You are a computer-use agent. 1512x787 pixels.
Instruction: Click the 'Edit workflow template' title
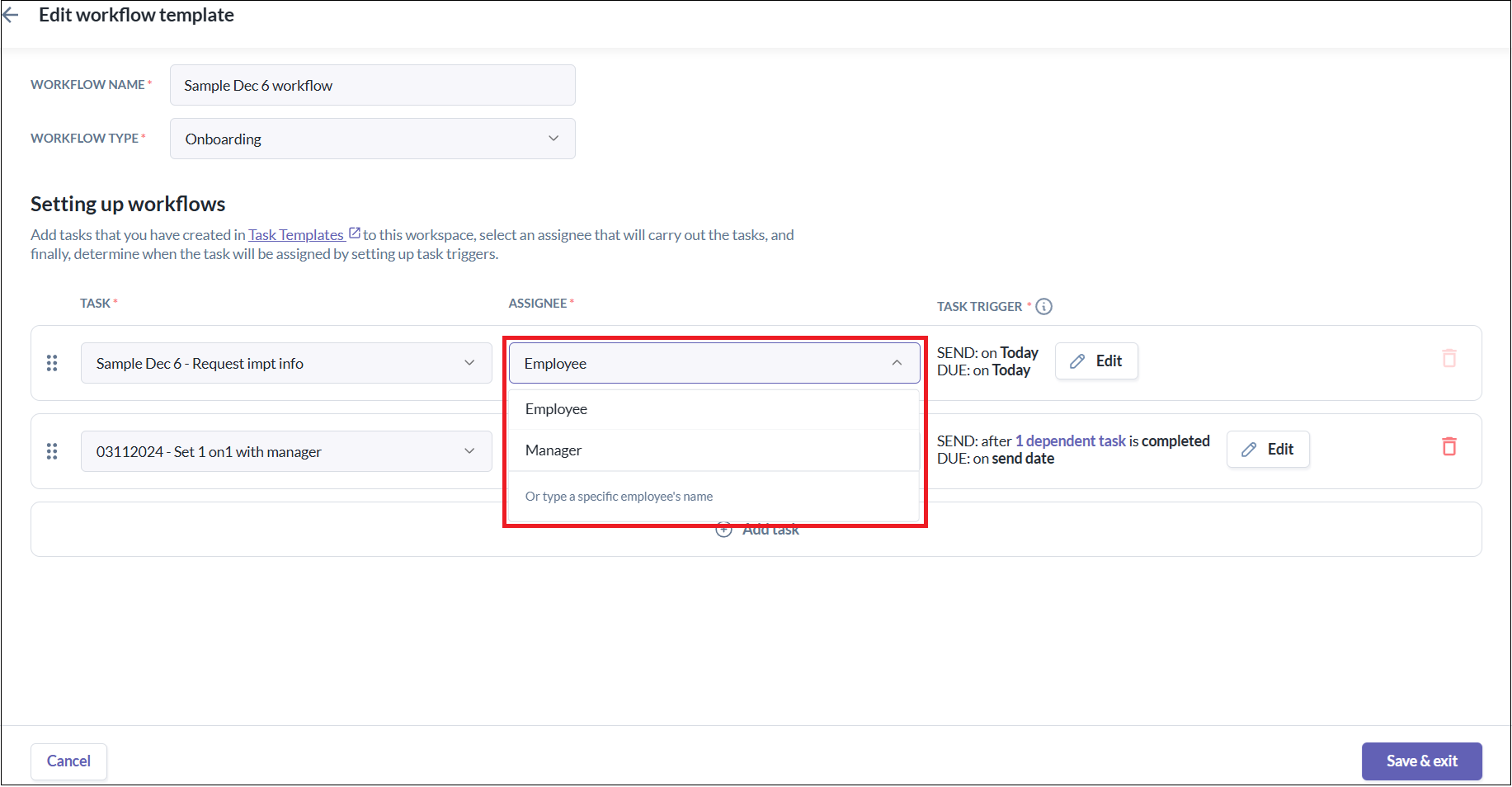[136, 15]
